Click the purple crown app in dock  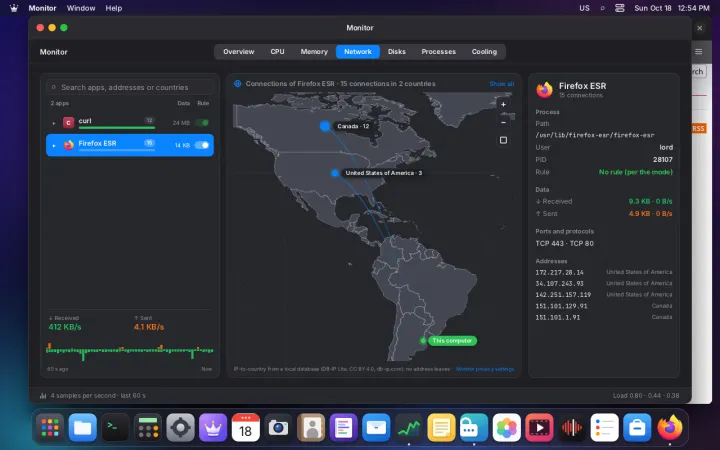(x=213, y=428)
